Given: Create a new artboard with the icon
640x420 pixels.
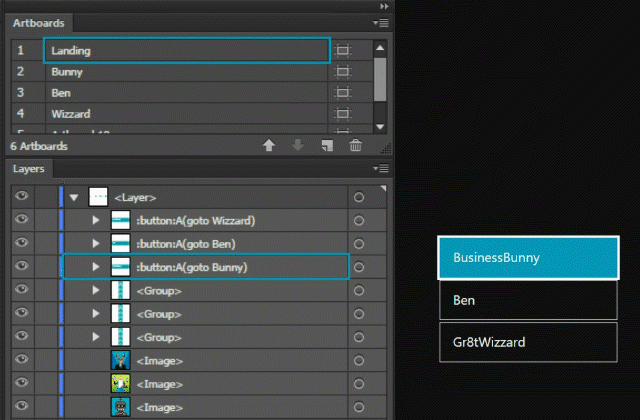Looking at the screenshot, I should click(326, 146).
